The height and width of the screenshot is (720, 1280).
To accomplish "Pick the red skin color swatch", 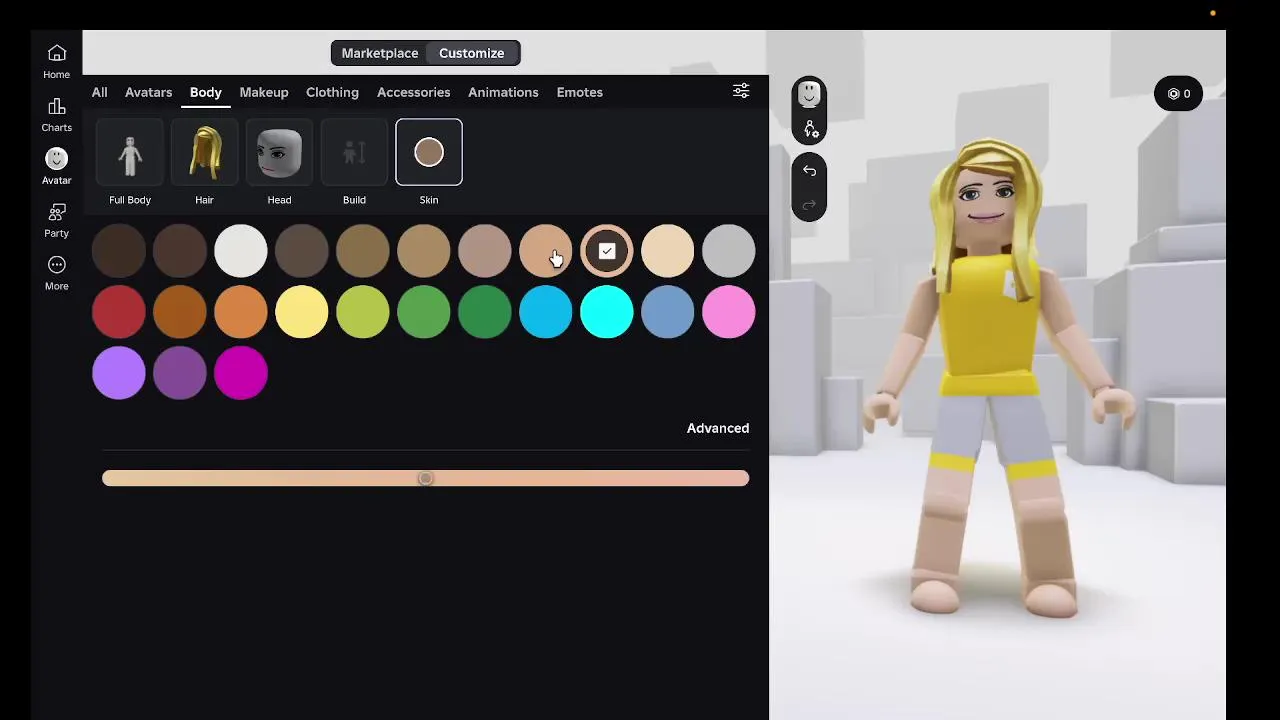I will pos(119,312).
